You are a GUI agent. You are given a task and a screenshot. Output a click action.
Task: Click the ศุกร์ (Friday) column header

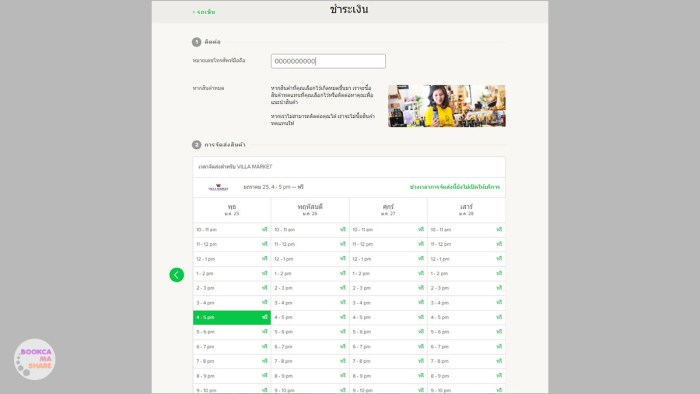(388, 210)
